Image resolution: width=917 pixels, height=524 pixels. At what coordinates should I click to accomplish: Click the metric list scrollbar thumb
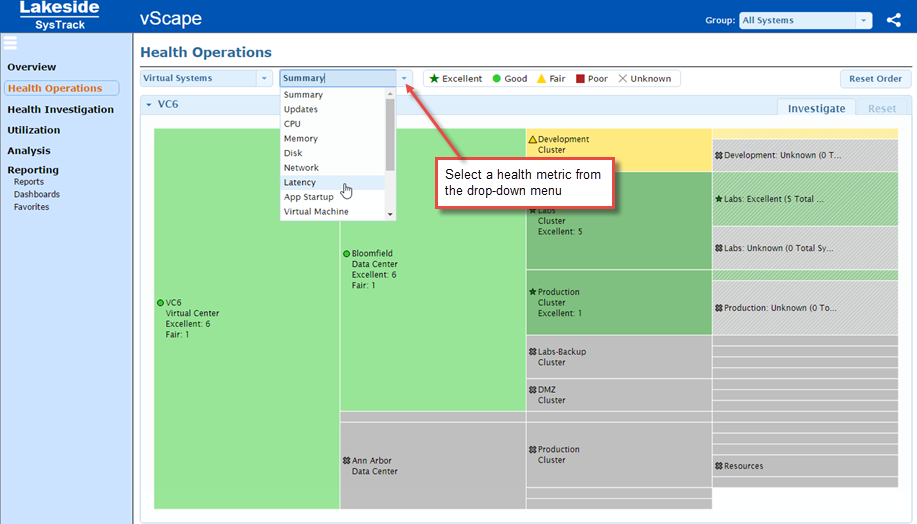coord(390,135)
